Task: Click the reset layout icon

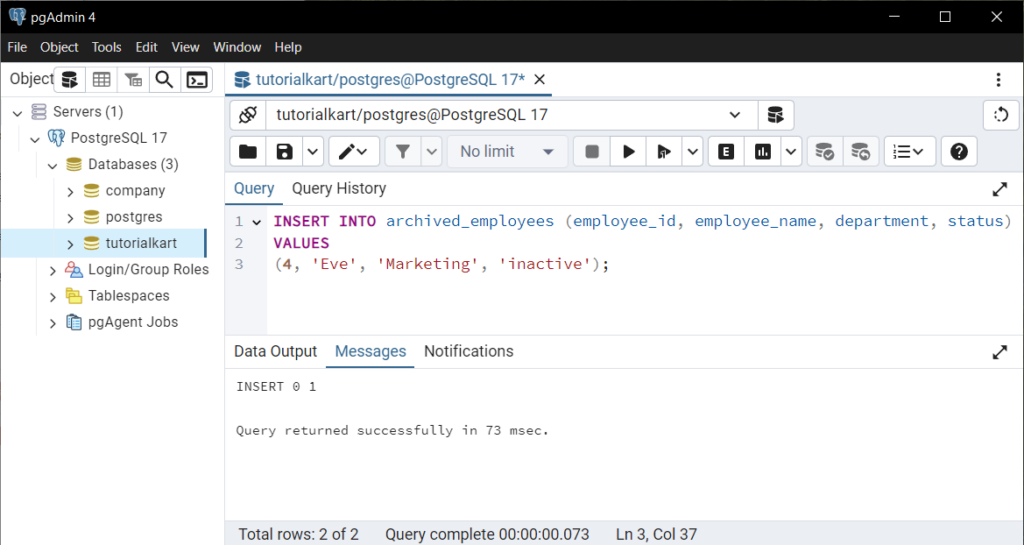Action: tap(1001, 116)
